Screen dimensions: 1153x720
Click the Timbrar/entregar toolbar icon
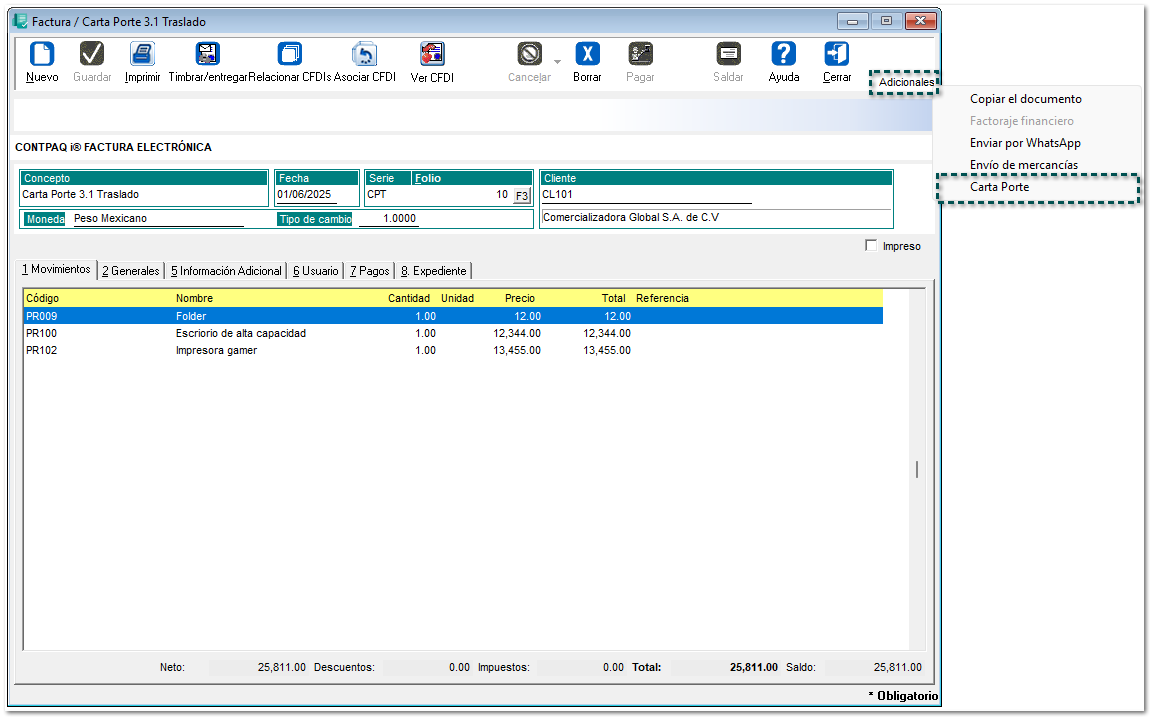click(x=207, y=55)
